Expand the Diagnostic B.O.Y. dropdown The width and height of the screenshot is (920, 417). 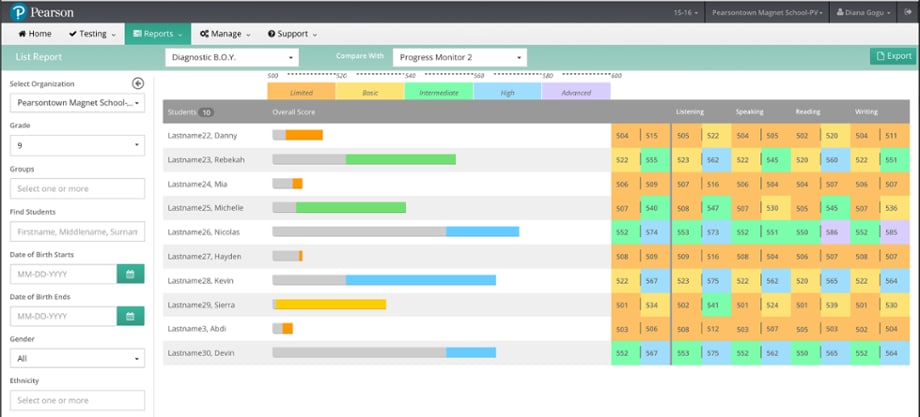[x=231, y=58]
